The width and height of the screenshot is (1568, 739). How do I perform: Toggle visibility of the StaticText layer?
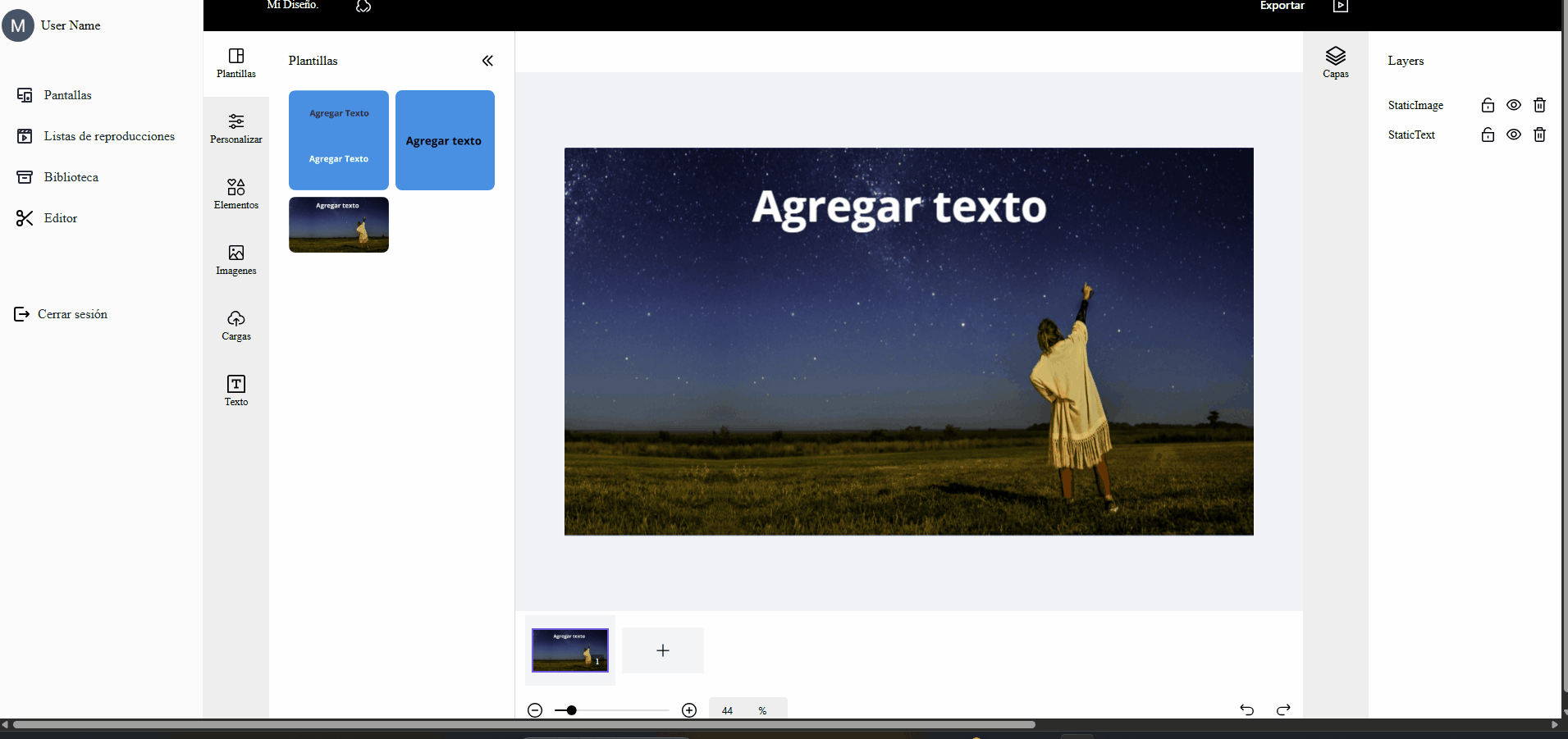[1514, 135]
